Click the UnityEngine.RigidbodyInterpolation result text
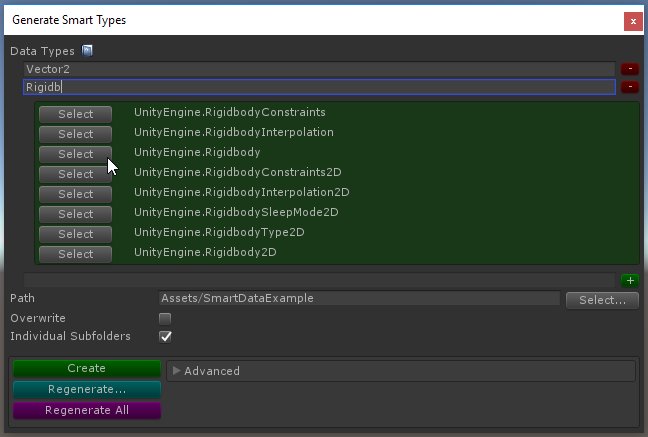Screen dimensions: 648x437 click(x=233, y=132)
